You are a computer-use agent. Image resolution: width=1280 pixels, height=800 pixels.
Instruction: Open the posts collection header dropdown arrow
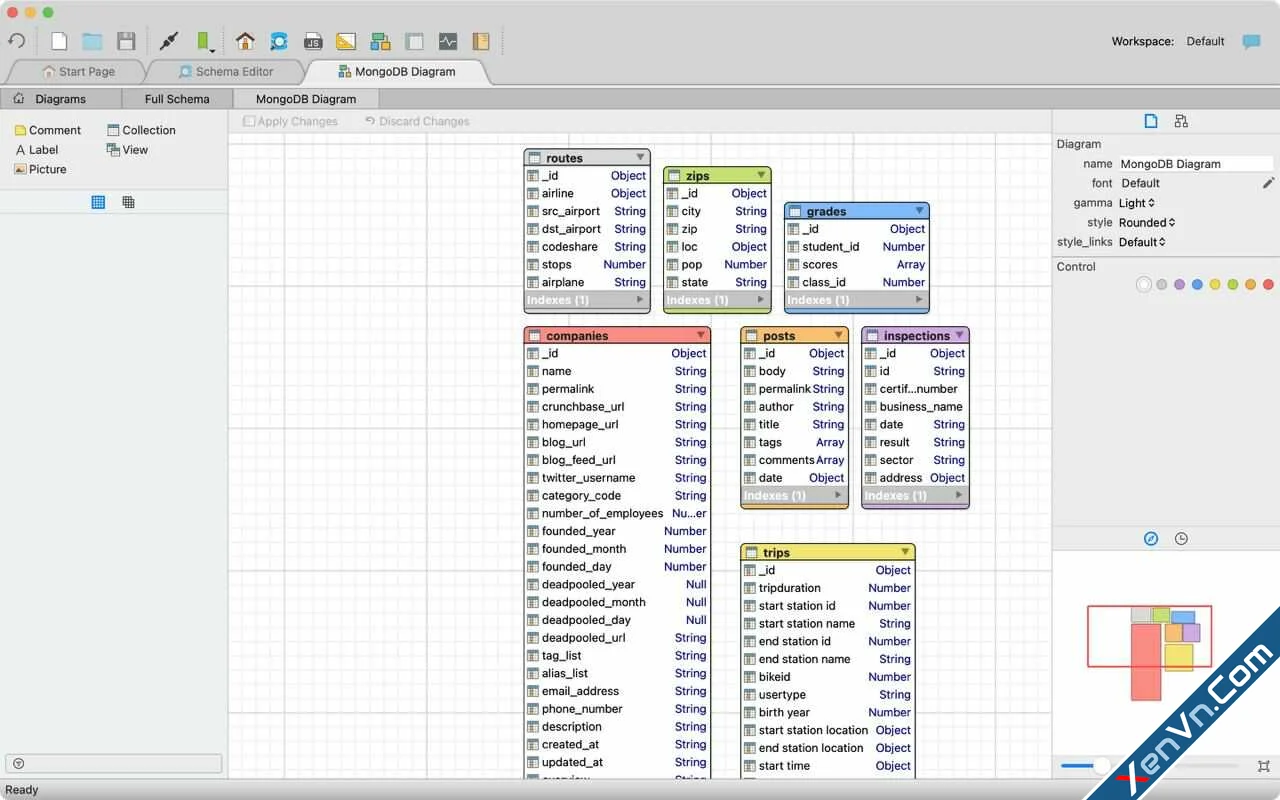tap(839, 335)
